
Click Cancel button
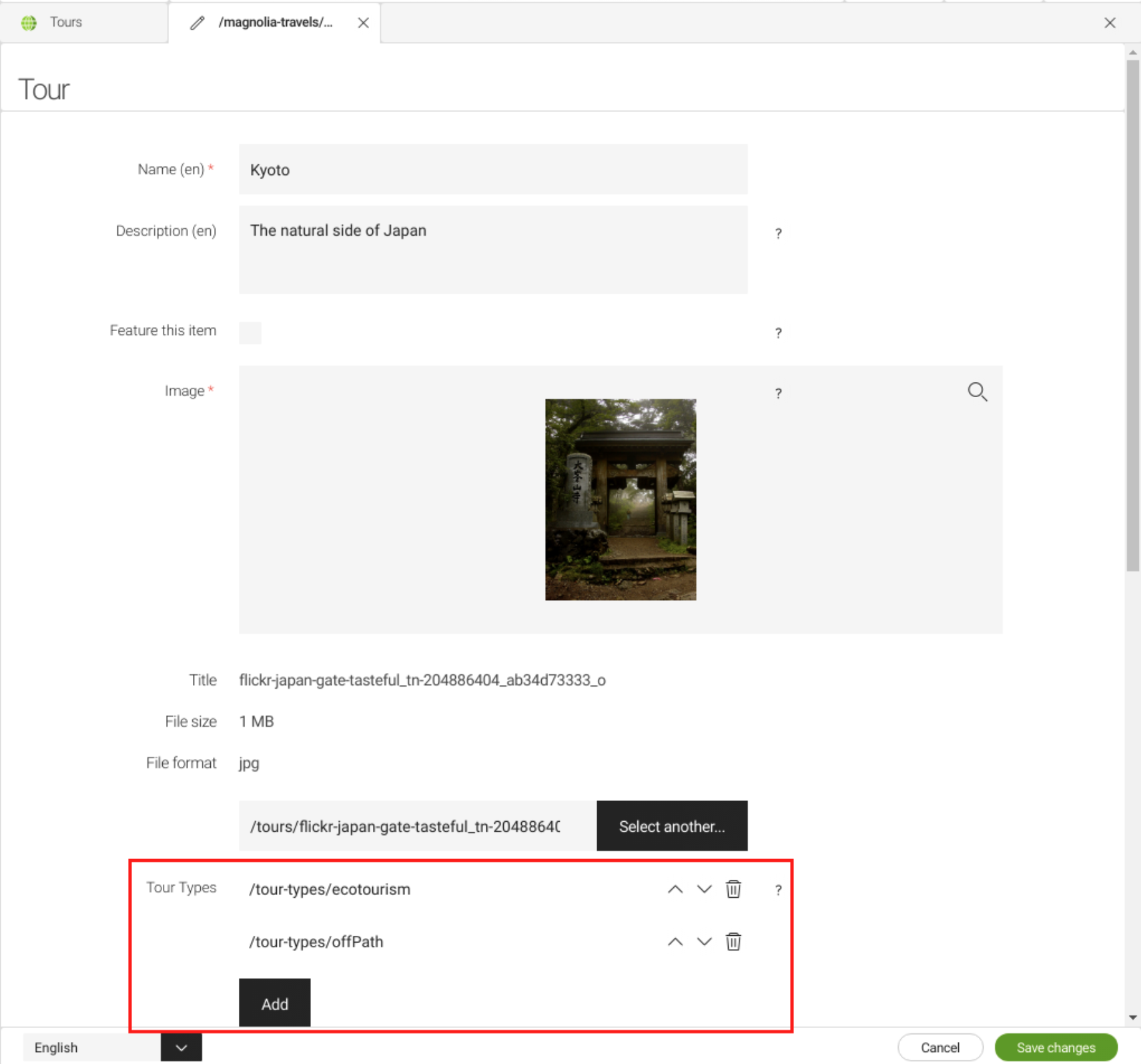coord(940,1047)
